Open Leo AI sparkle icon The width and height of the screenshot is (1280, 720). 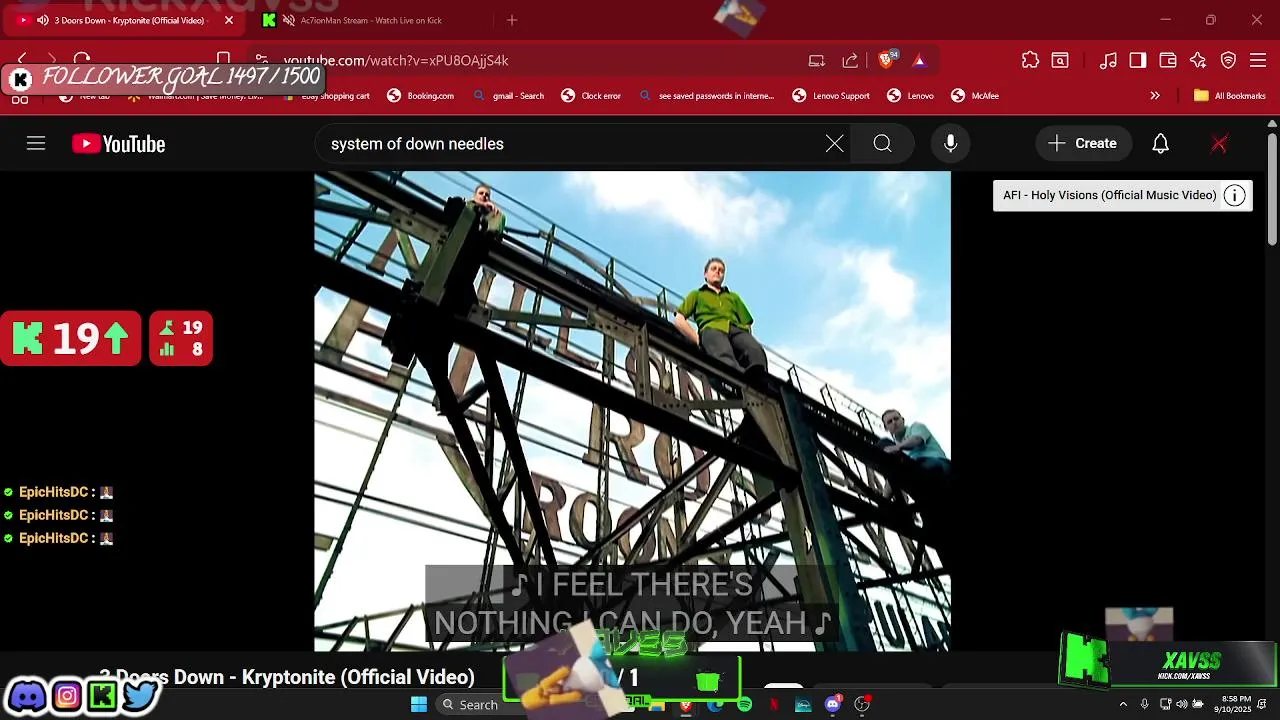pyautogui.click(x=1198, y=60)
